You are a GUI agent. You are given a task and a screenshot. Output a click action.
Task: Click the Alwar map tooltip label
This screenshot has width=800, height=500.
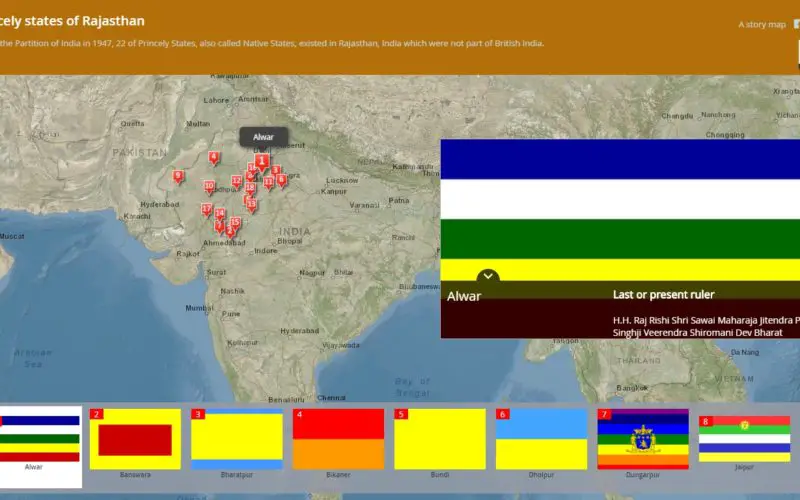pos(264,137)
